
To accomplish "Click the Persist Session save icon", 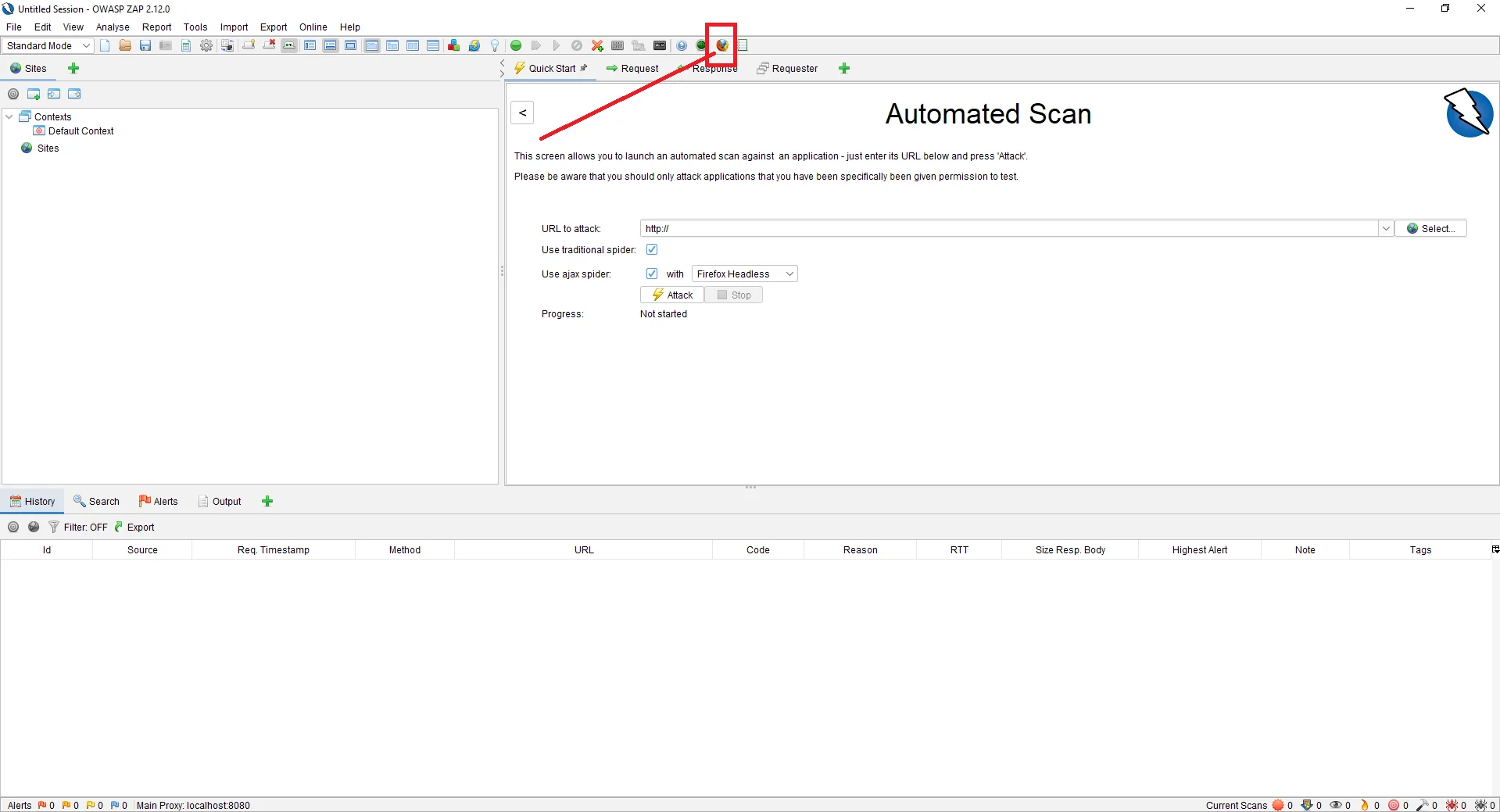I will coord(145,45).
